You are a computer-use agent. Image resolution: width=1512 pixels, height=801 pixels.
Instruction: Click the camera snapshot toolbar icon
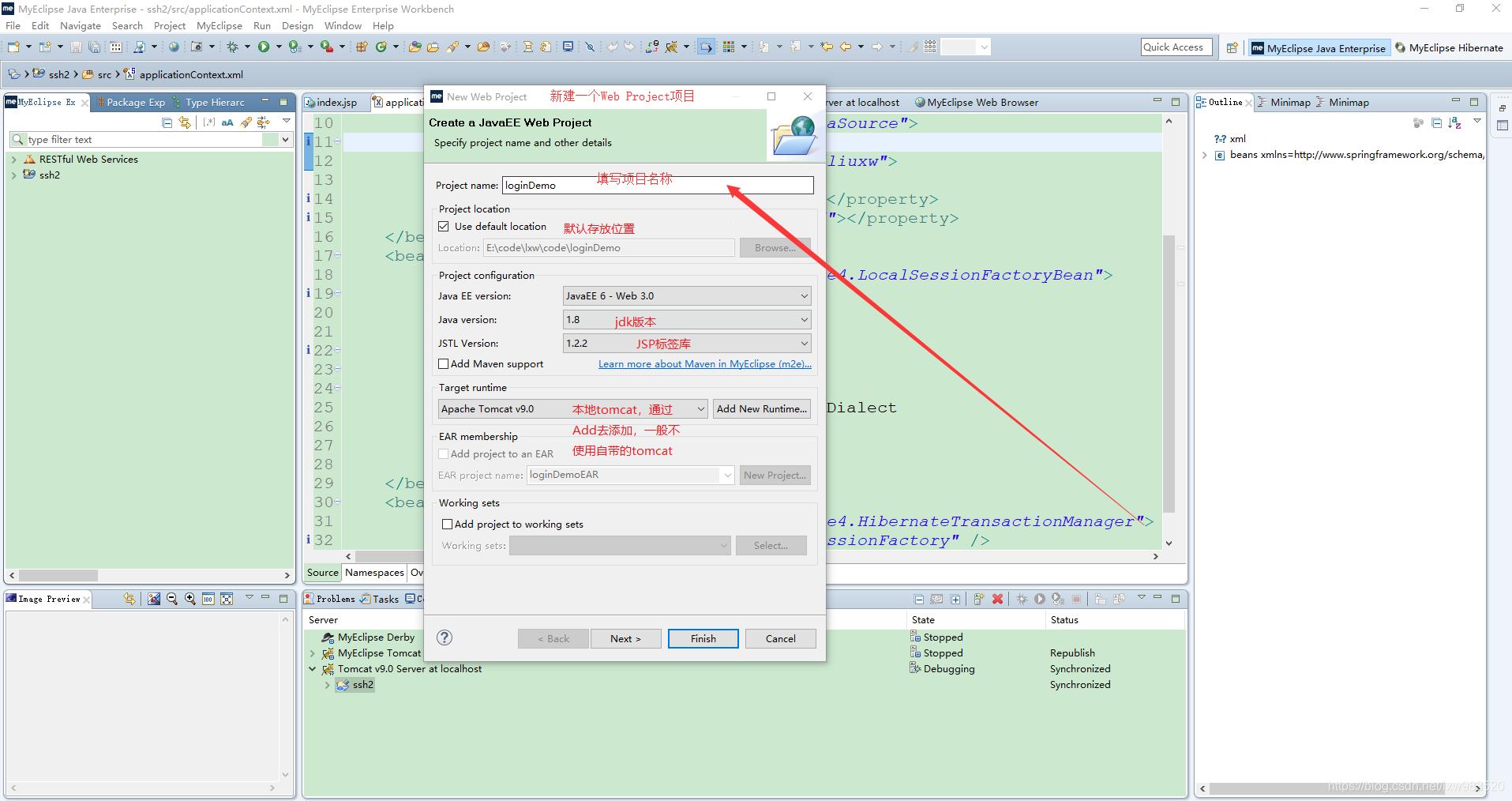[x=197, y=47]
